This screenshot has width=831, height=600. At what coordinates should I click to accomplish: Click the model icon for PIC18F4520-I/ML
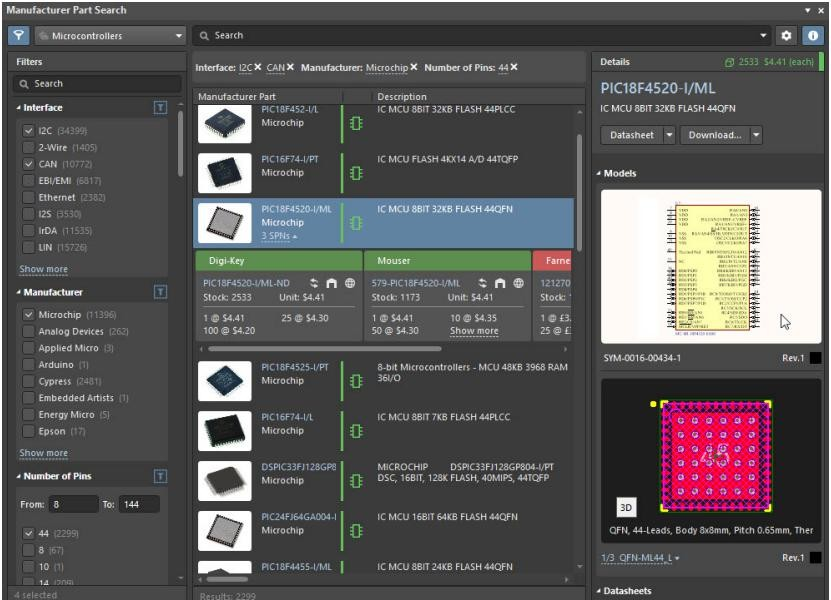pos(356,223)
